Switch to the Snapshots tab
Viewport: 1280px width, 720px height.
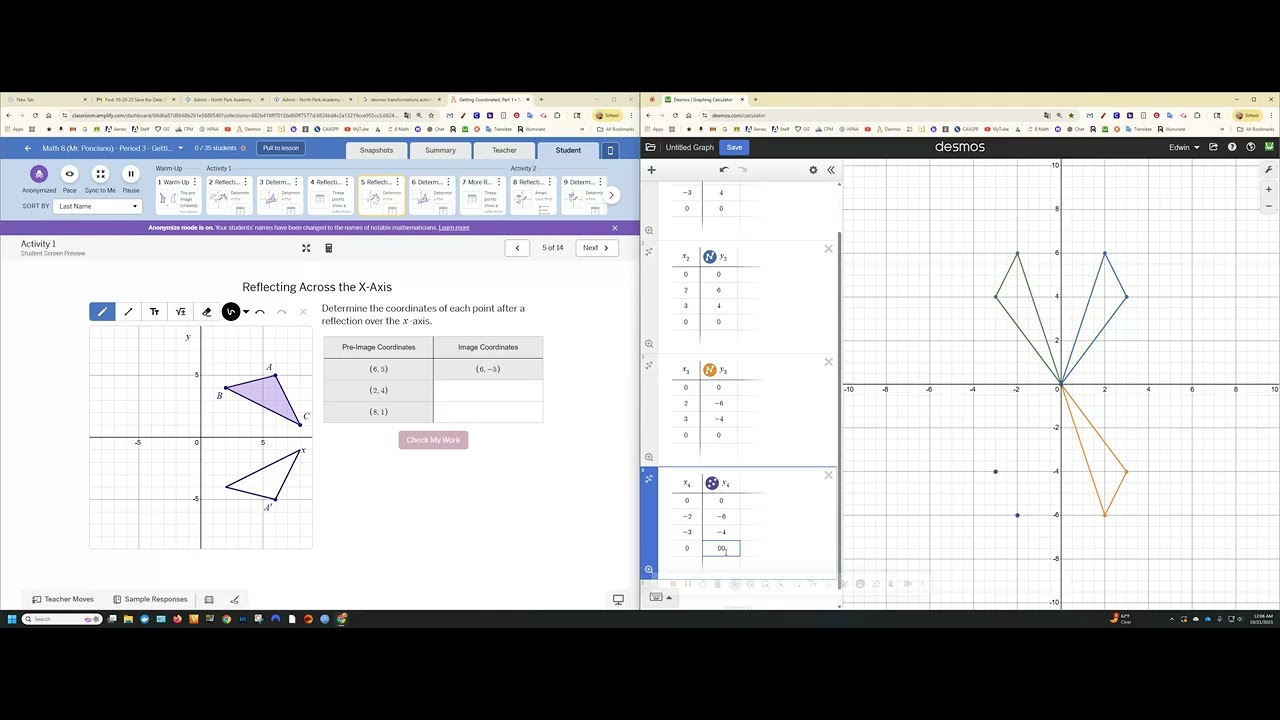click(377, 150)
